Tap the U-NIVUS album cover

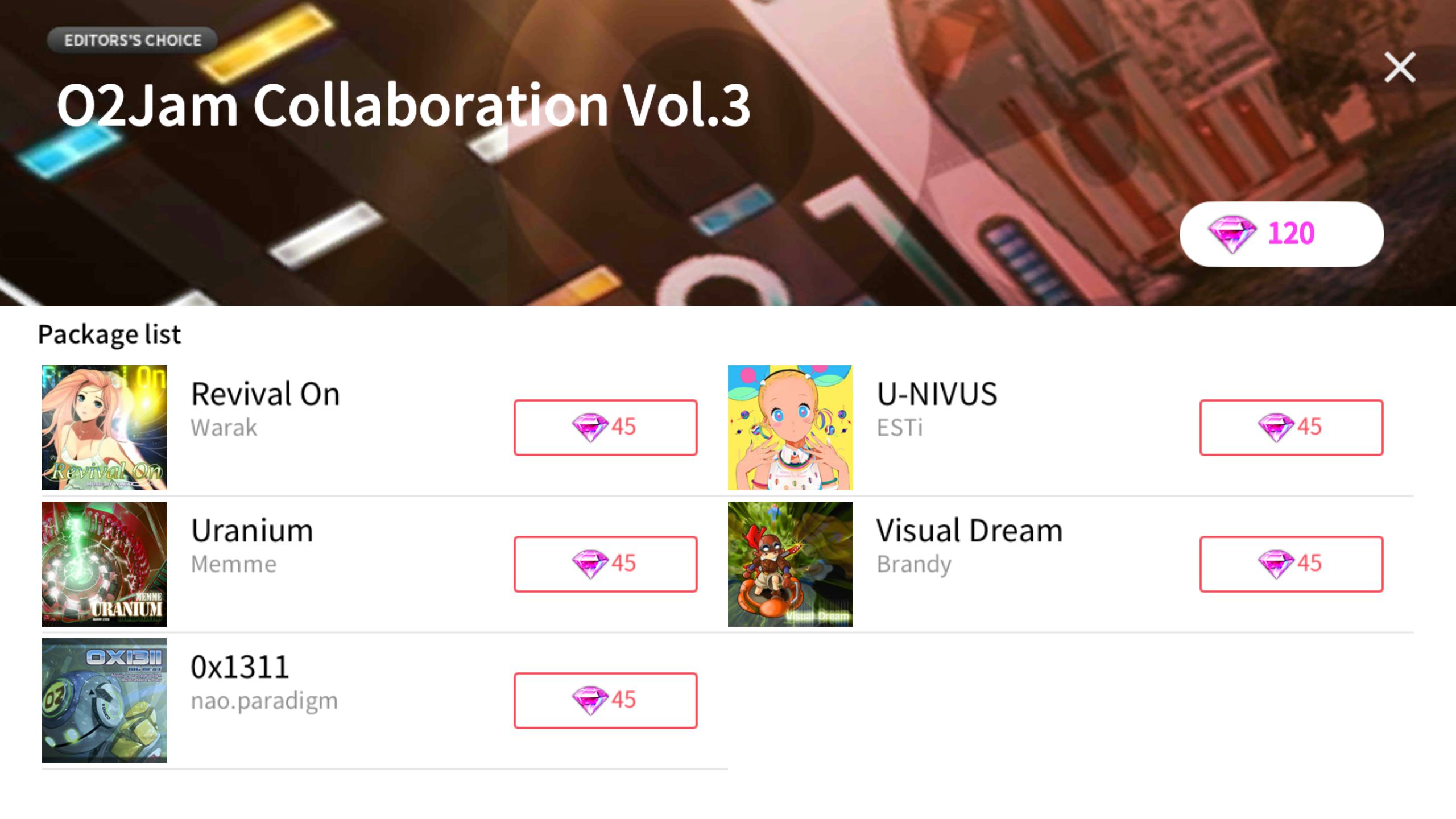(791, 428)
